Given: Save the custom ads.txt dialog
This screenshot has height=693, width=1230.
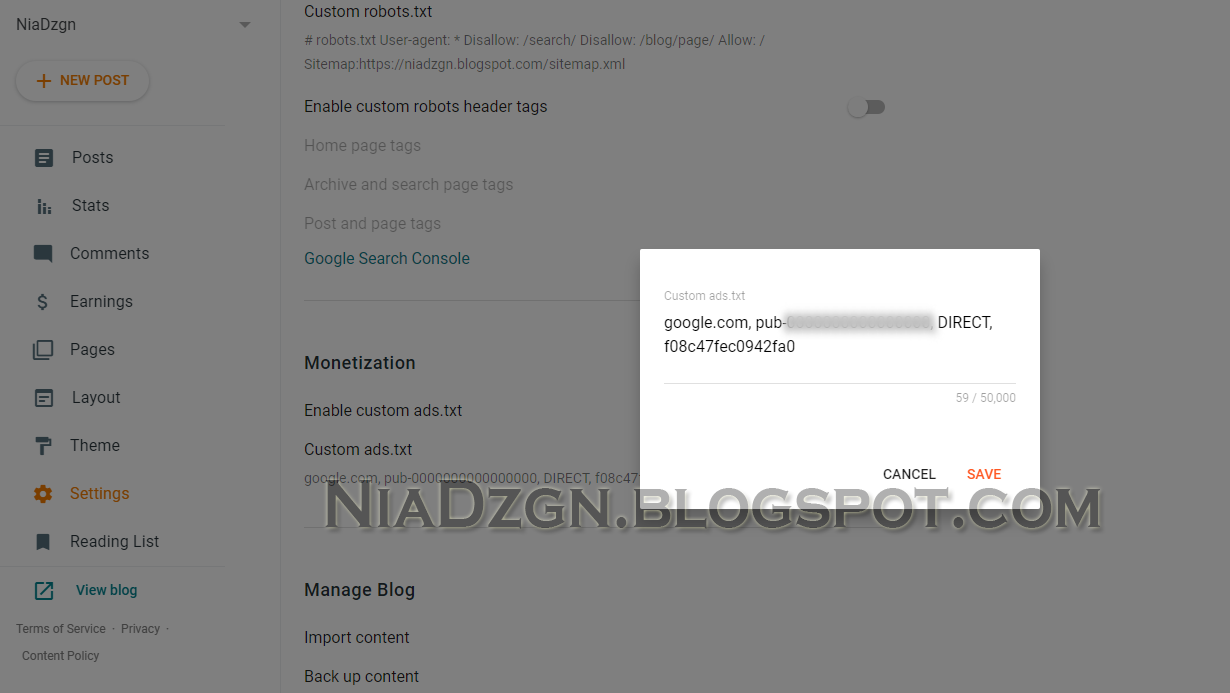Looking at the screenshot, I should click(x=984, y=474).
